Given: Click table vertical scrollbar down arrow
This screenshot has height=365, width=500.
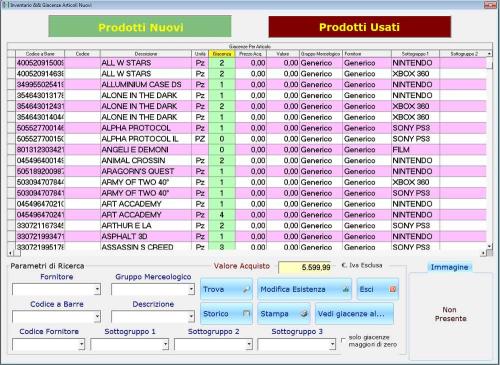Looking at the screenshot, I should click(x=489, y=247).
